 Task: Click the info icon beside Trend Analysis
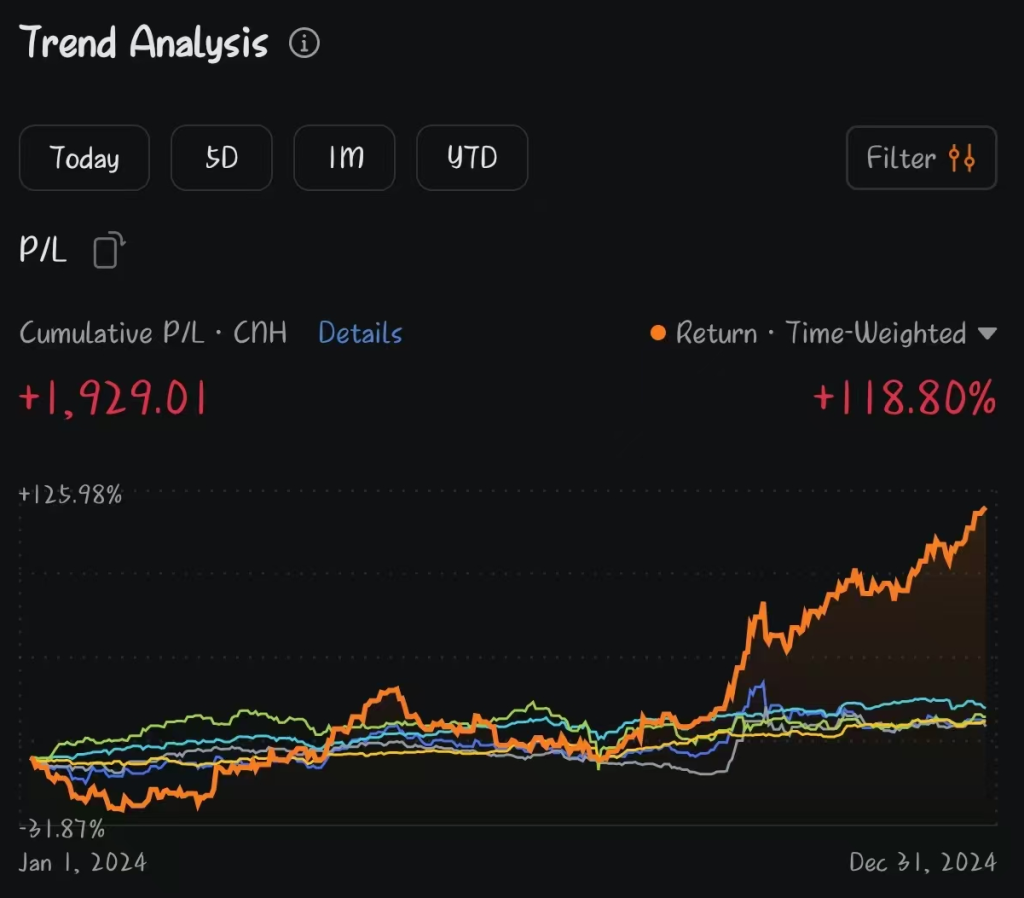point(304,44)
